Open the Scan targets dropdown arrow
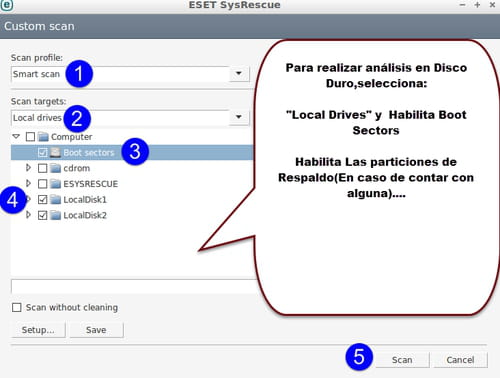 (x=239, y=117)
